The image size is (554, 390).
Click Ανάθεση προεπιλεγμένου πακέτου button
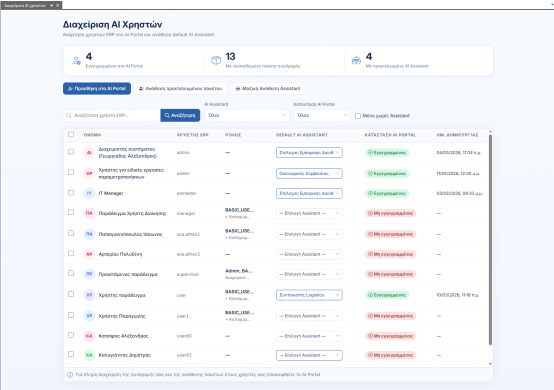tap(181, 89)
